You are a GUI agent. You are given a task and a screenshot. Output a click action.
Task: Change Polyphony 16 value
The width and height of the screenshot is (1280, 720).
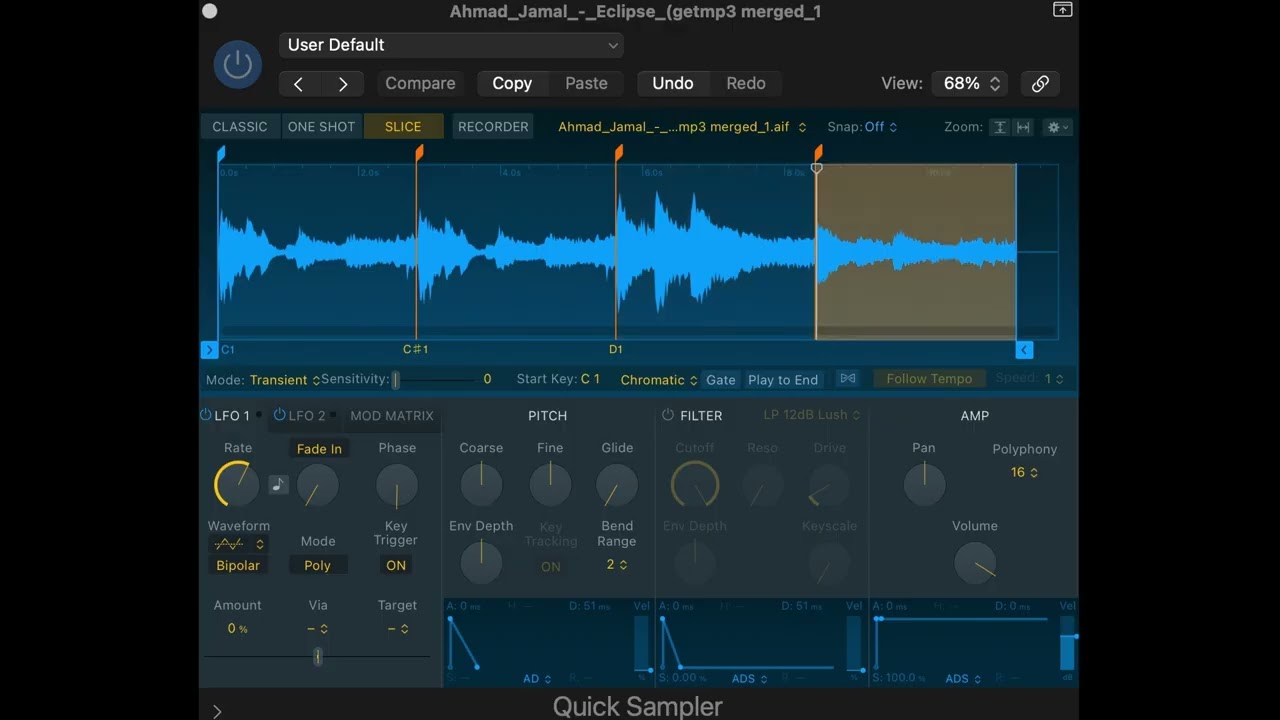[x=1024, y=472]
